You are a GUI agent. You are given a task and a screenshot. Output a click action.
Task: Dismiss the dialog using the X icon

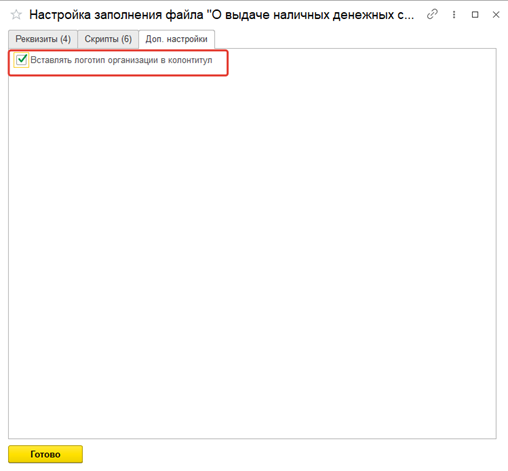click(x=496, y=15)
